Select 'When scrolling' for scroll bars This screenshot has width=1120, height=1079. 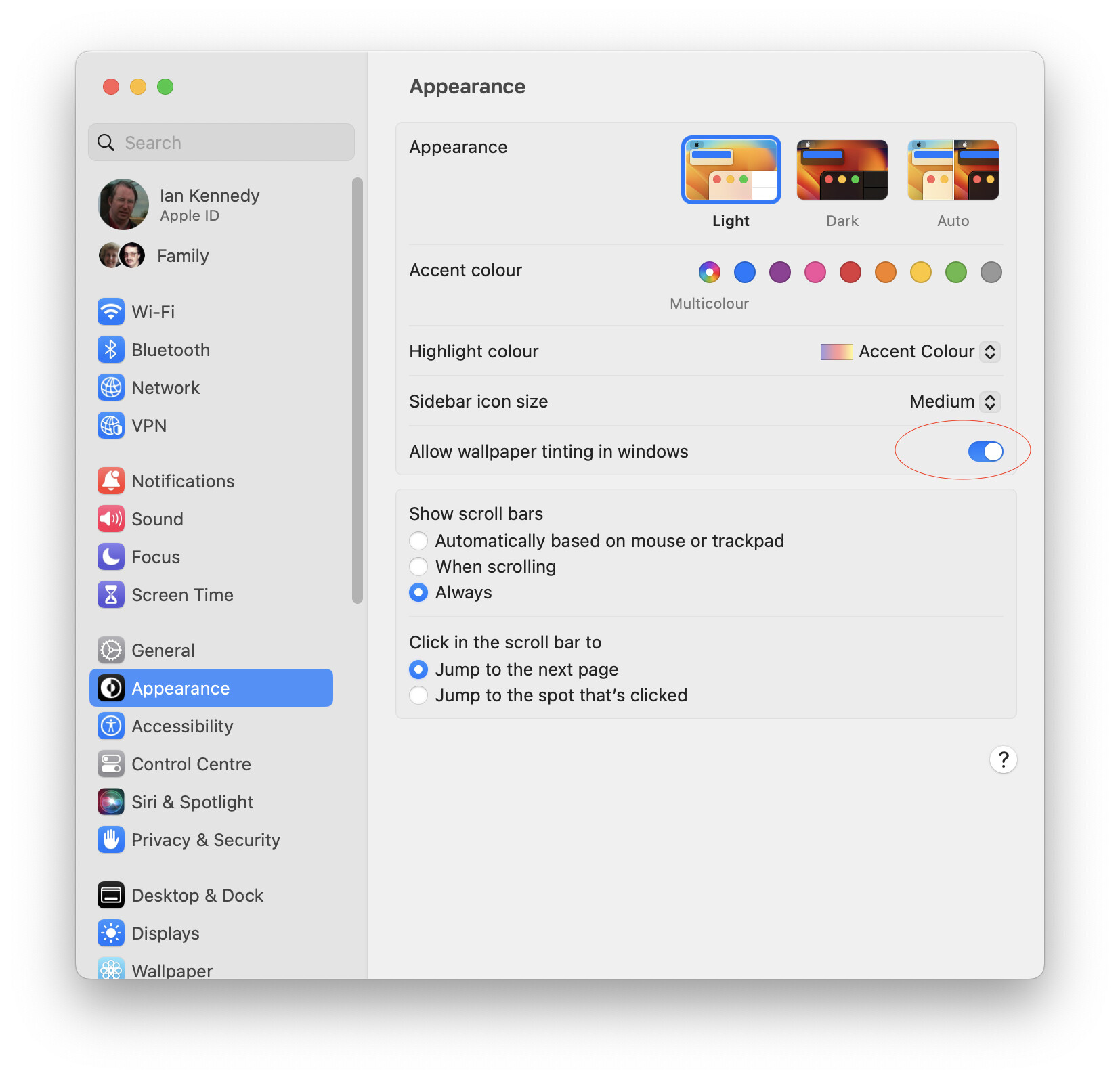418,567
